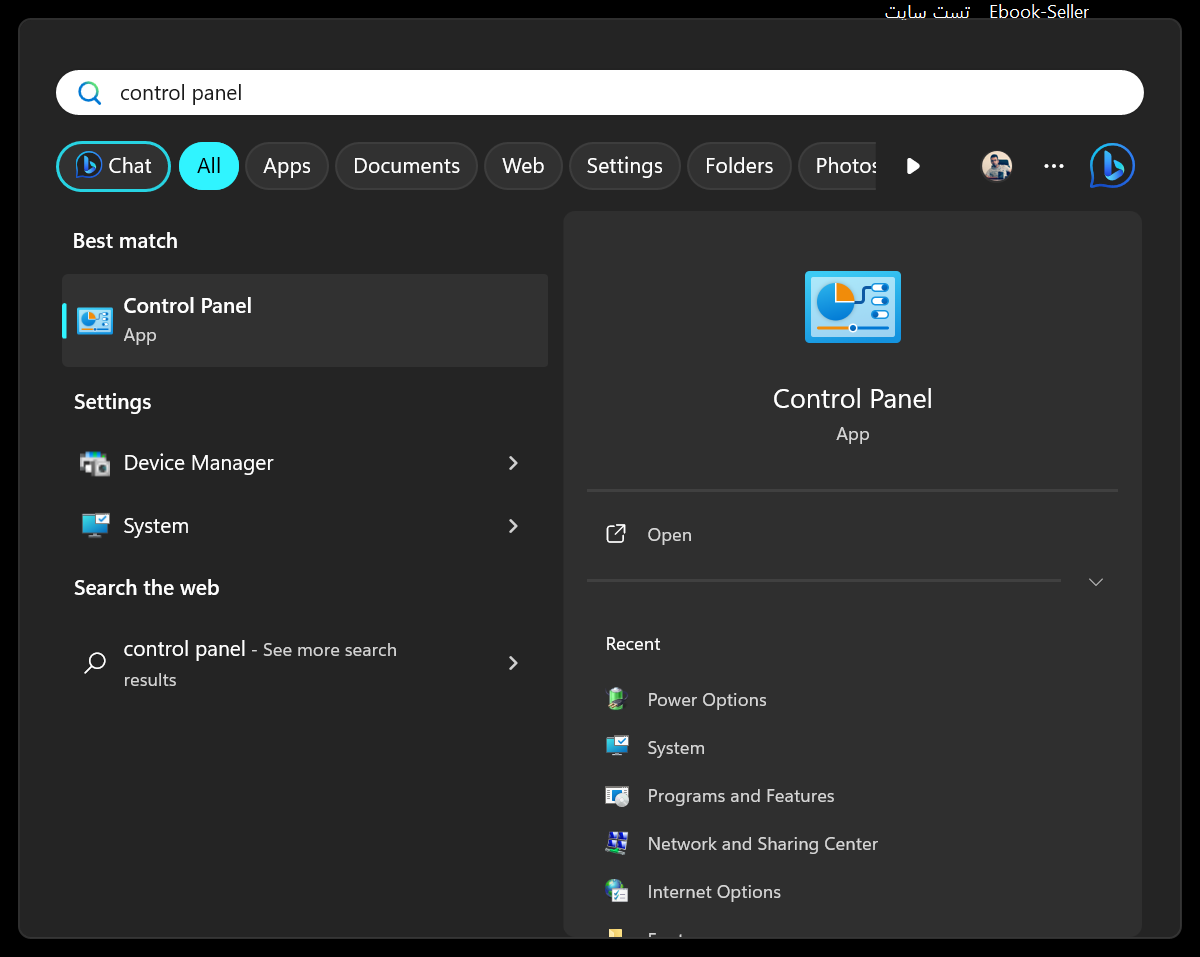Click the System settings icon on left
The height and width of the screenshot is (957, 1200).
click(95, 526)
